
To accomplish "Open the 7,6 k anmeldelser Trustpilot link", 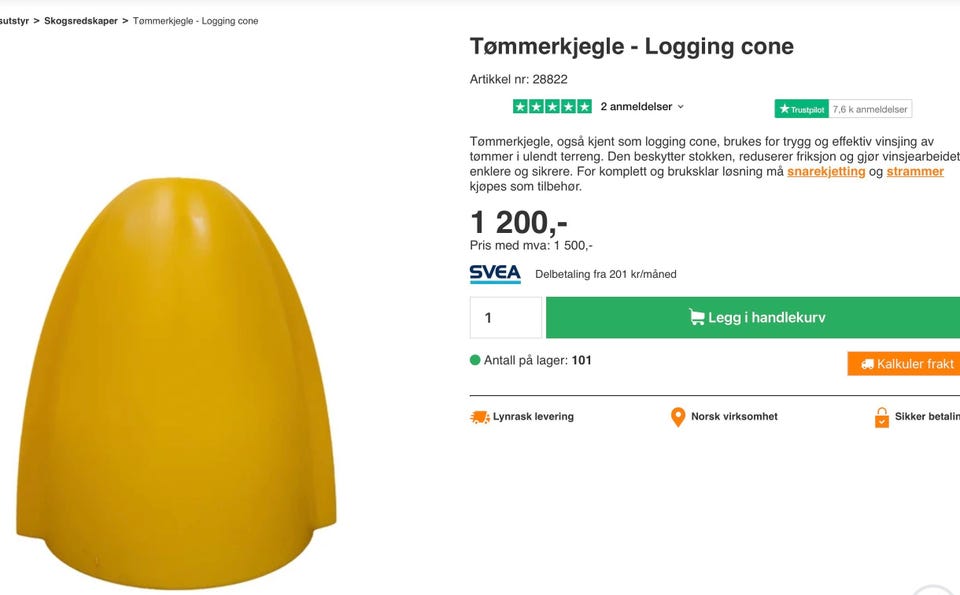I will 870,109.
